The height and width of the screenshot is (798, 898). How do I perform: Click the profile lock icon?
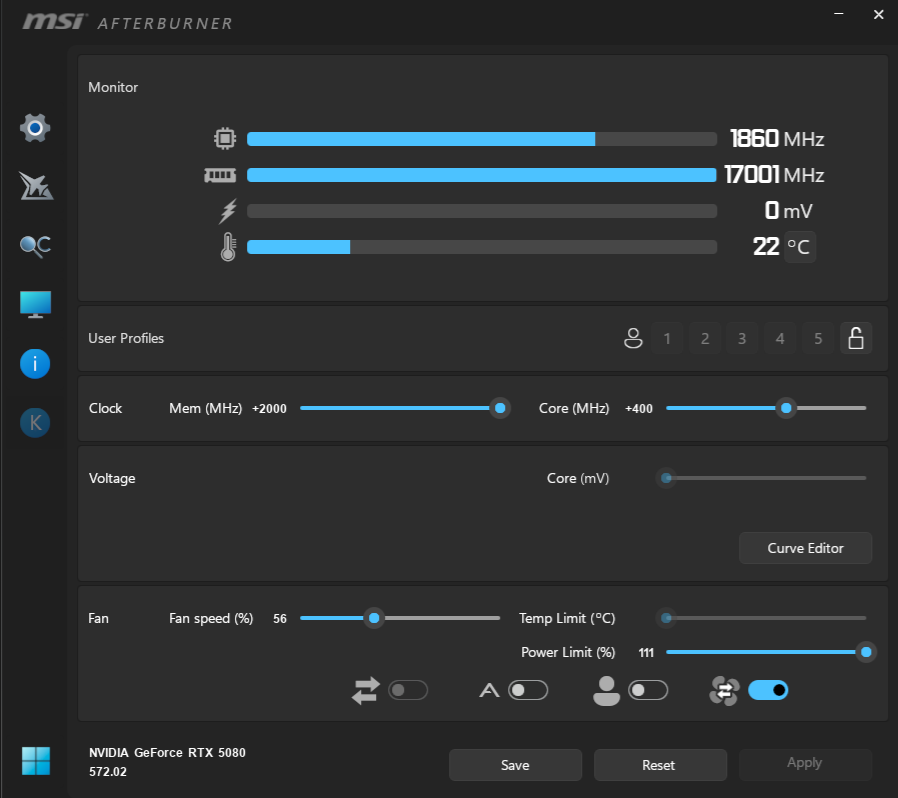[855, 339]
